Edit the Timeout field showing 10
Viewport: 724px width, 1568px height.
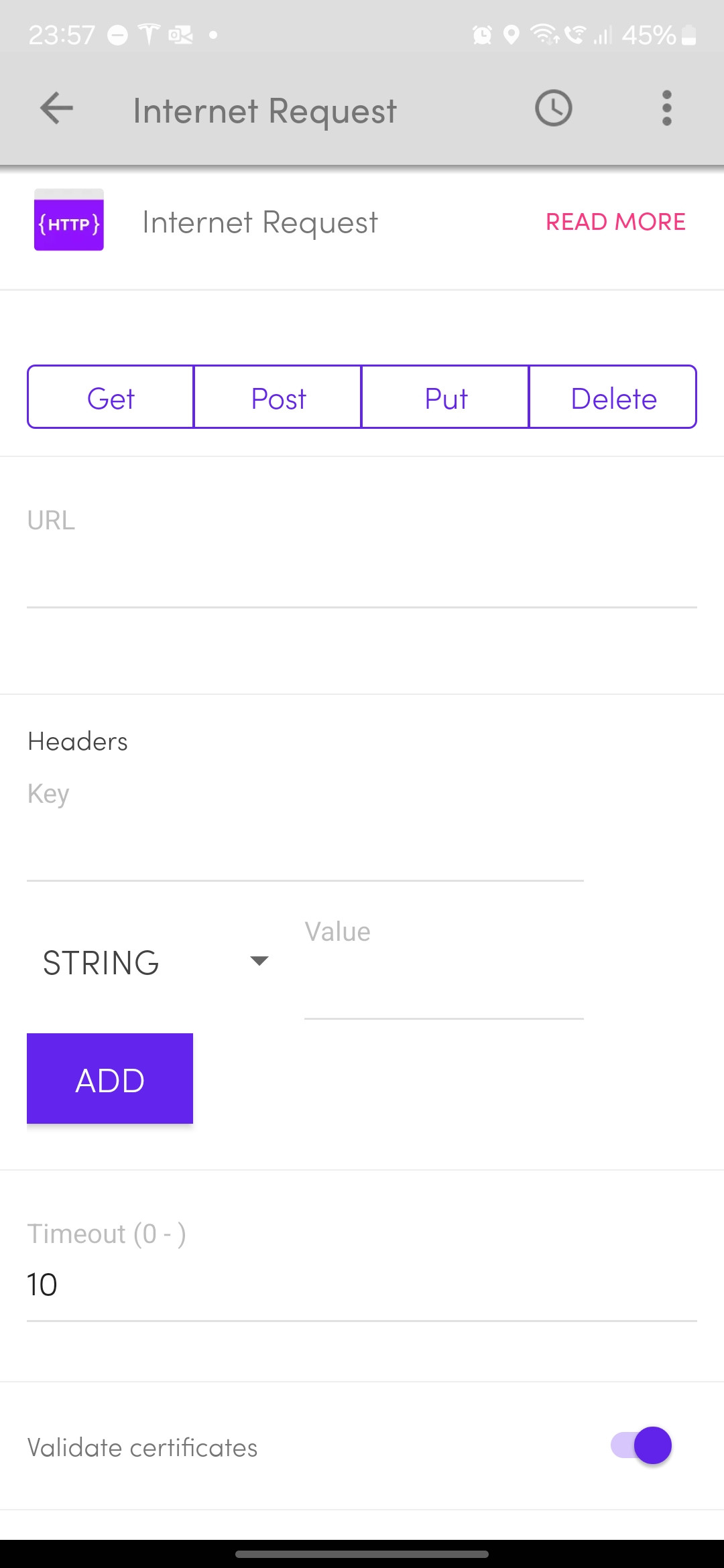click(x=362, y=1285)
